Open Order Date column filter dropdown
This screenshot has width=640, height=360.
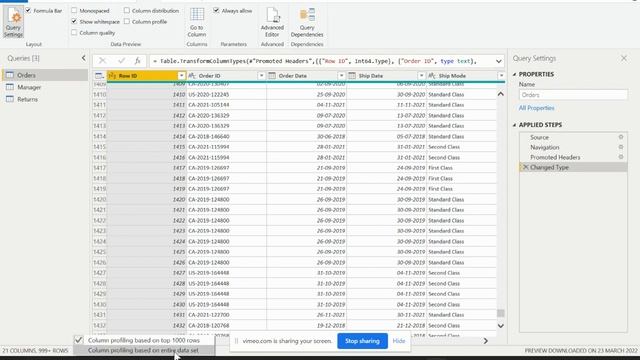point(341,76)
